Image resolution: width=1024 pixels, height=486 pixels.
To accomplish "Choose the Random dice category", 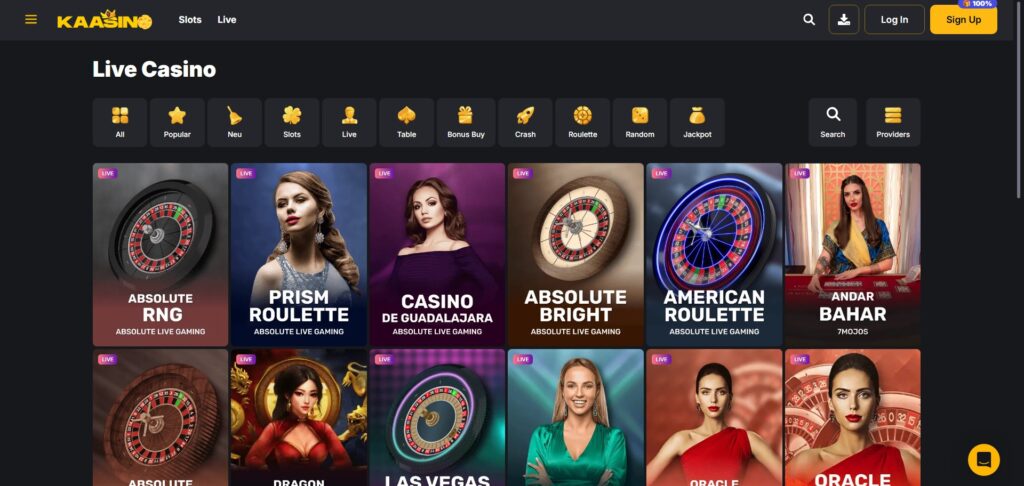I will (640, 122).
